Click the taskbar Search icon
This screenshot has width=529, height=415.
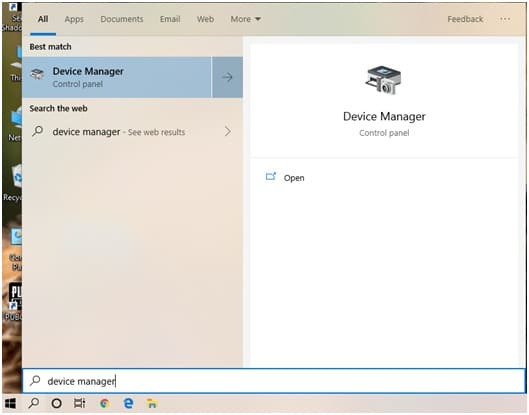pos(34,403)
